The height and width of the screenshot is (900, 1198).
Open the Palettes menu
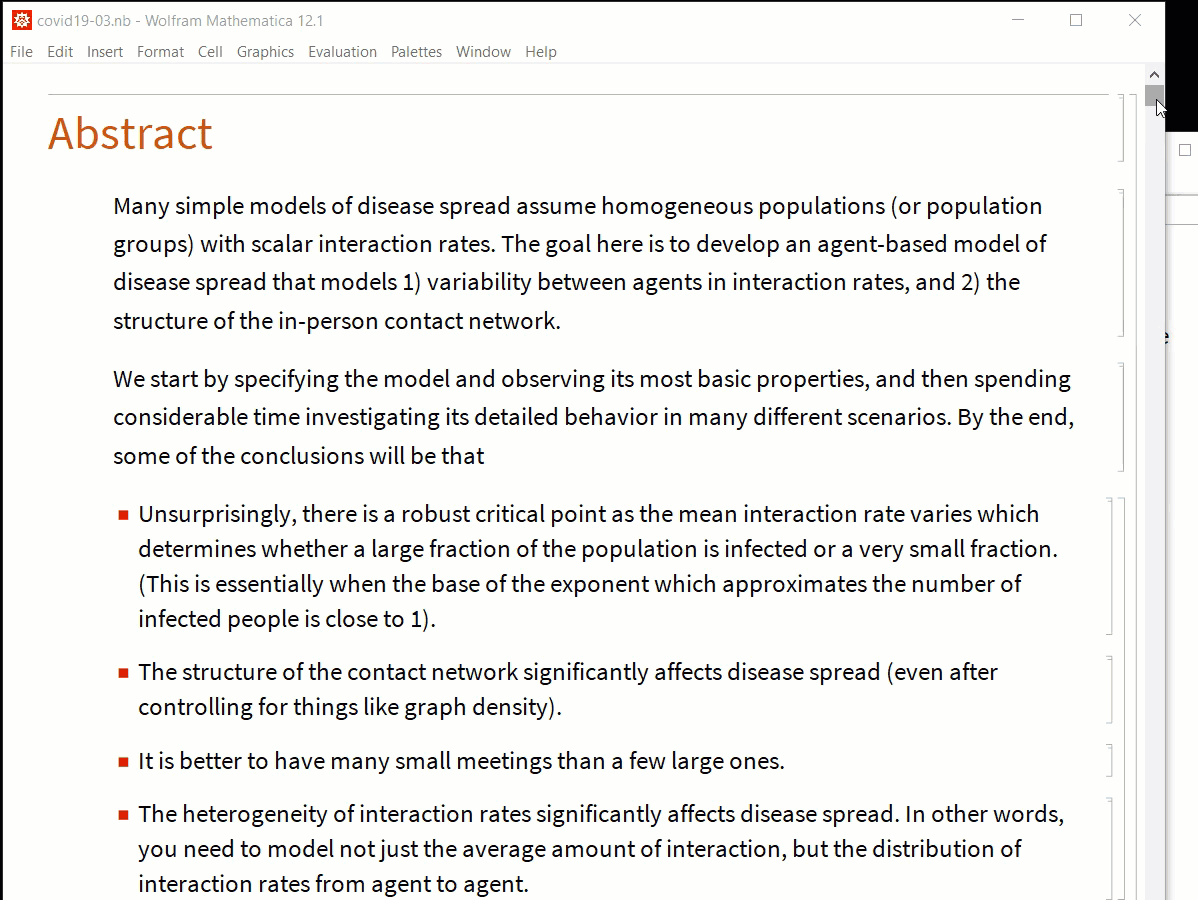click(416, 52)
